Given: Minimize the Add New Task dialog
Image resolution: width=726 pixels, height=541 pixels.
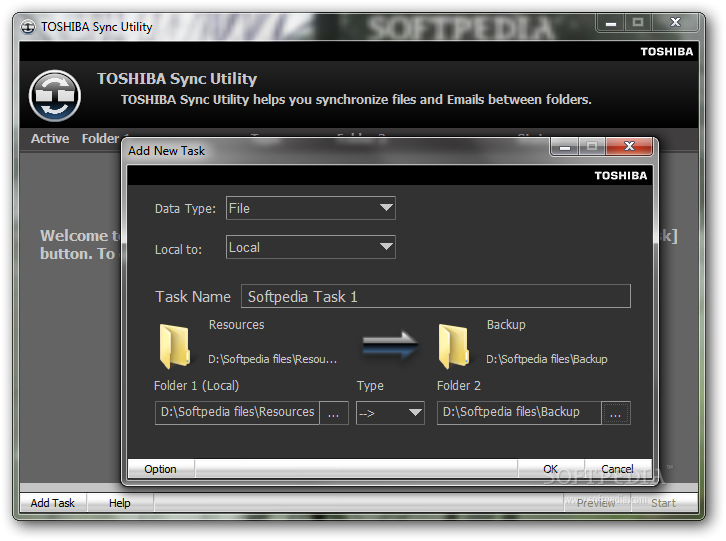Looking at the screenshot, I should click(564, 146).
